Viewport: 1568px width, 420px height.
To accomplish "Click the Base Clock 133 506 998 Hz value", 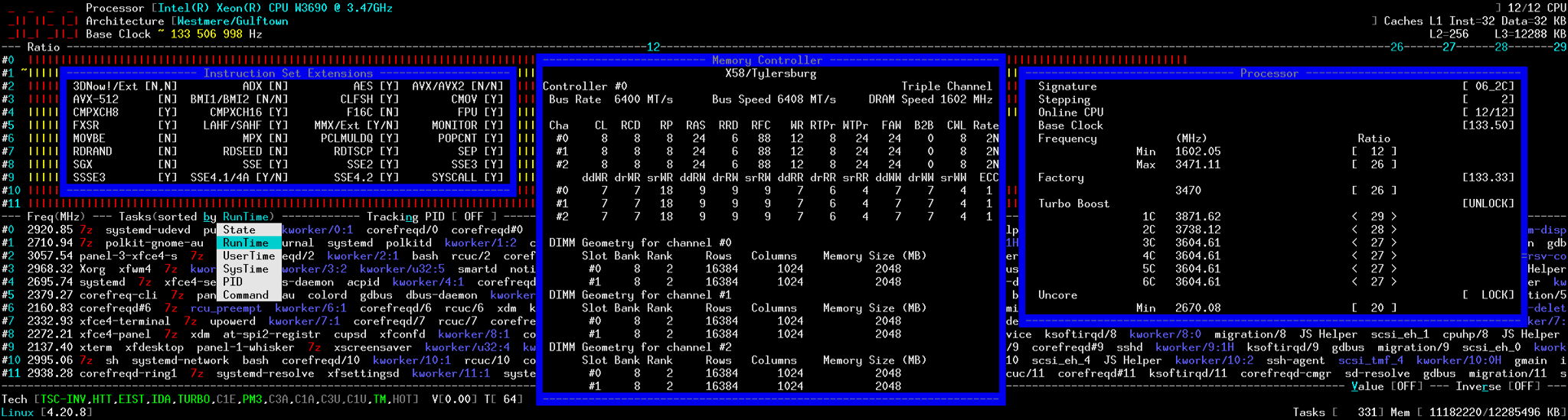I will [x=216, y=34].
